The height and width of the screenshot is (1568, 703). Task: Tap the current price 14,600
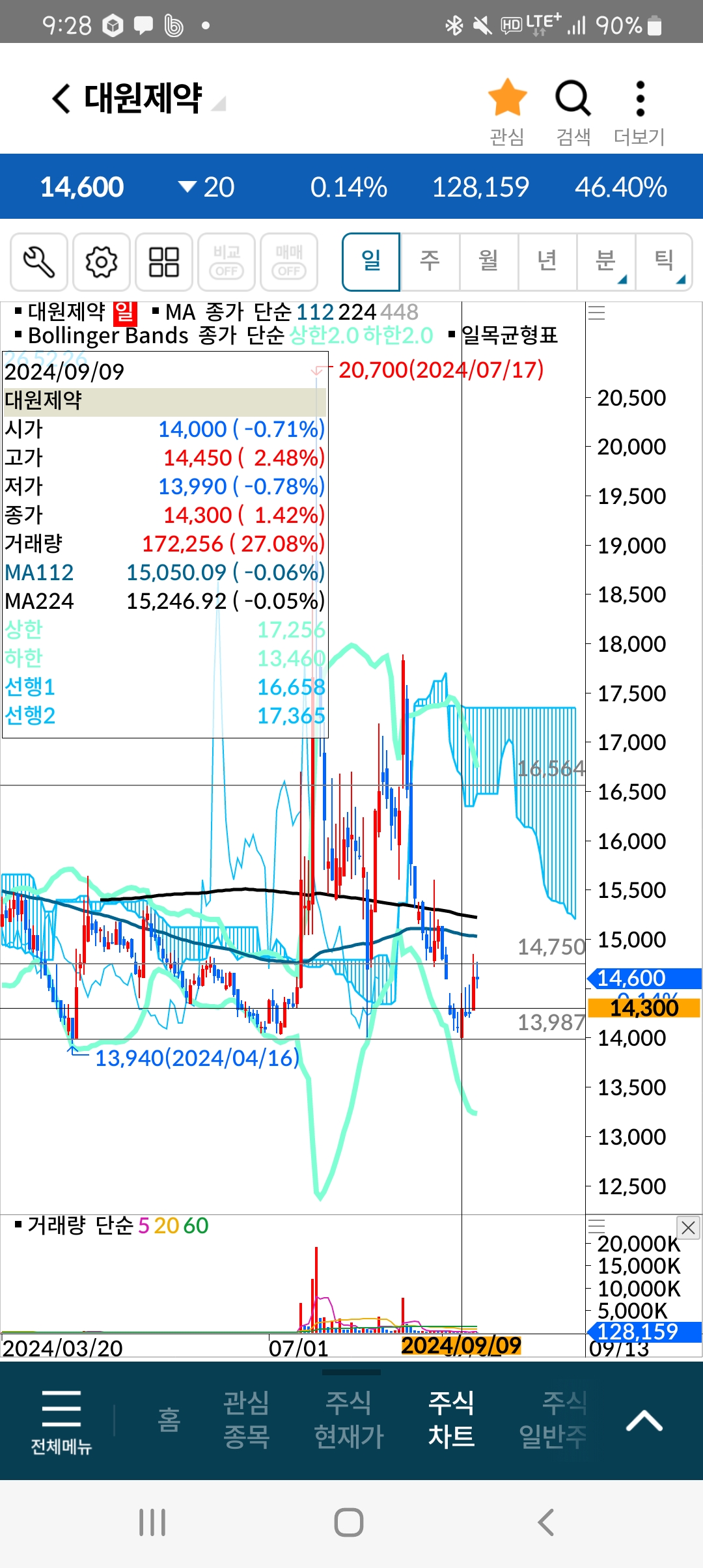(82, 188)
